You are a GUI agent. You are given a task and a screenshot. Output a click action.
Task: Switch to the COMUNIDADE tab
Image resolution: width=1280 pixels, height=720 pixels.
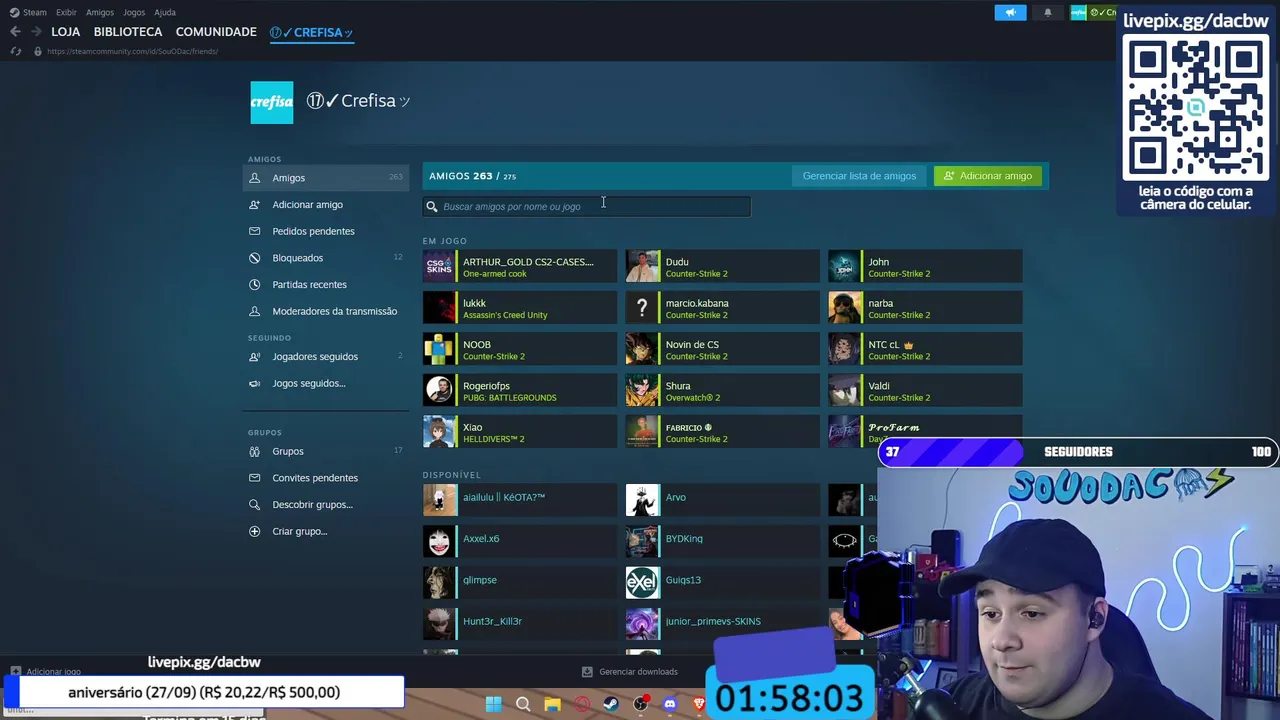point(216,32)
